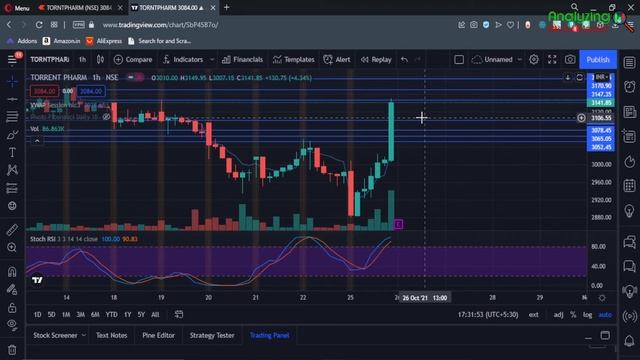
Task: Set the YTD date range
Action: click(x=111, y=315)
